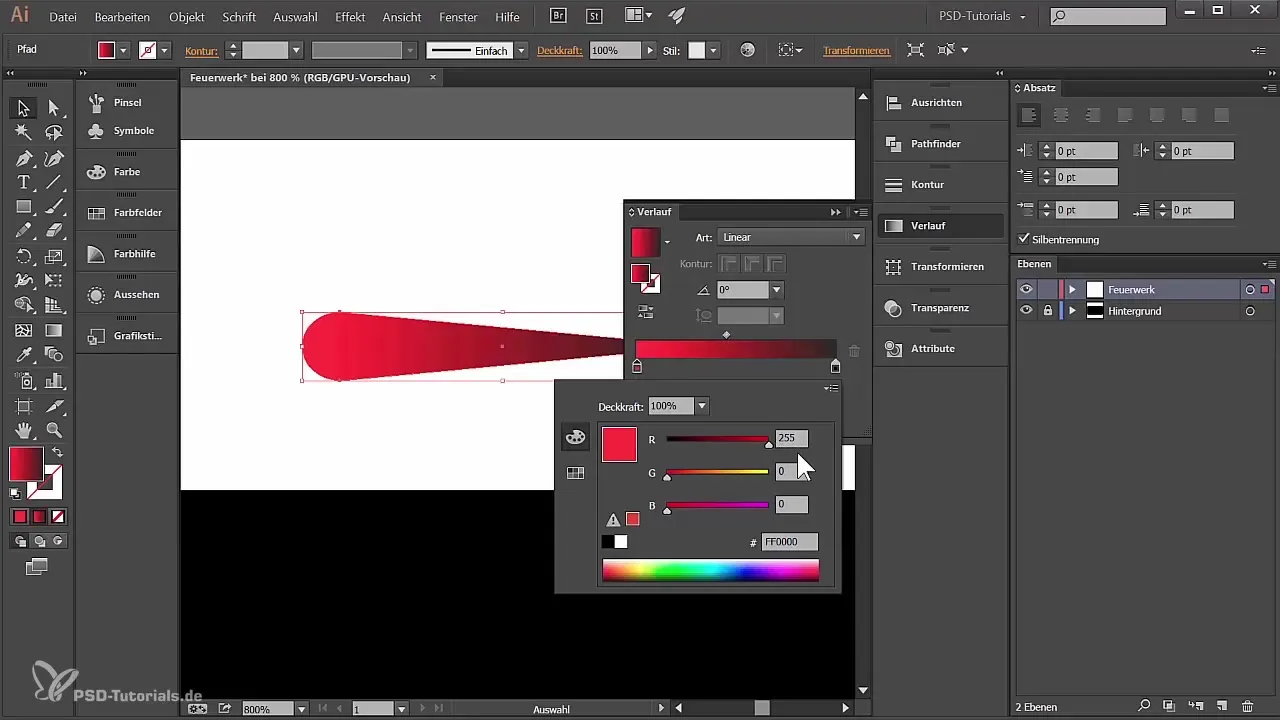This screenshot has height=720, width=1280.
Task: Delete gradient stop with trash icon
Action: [x=854, y=351]
